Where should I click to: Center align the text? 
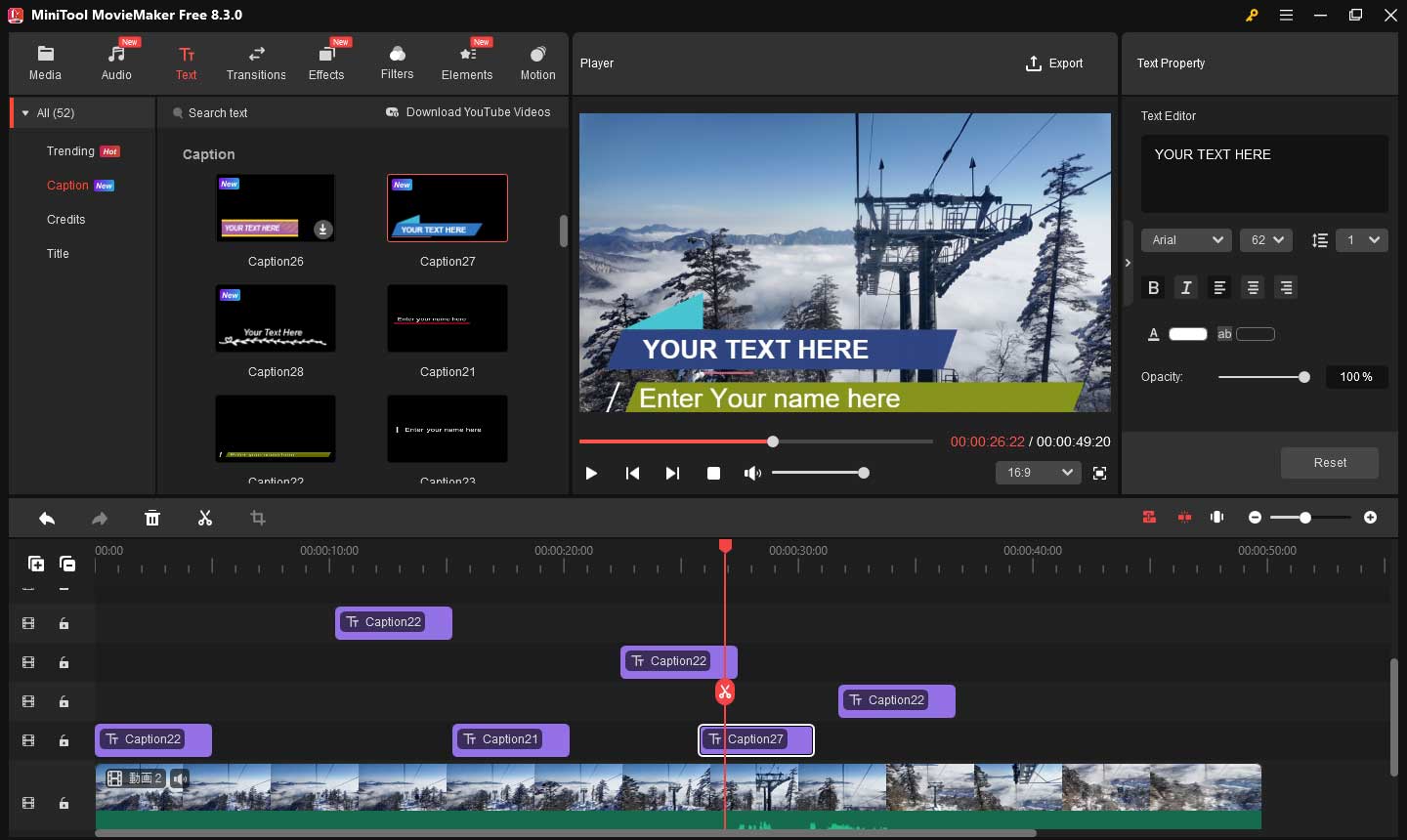1253,287
